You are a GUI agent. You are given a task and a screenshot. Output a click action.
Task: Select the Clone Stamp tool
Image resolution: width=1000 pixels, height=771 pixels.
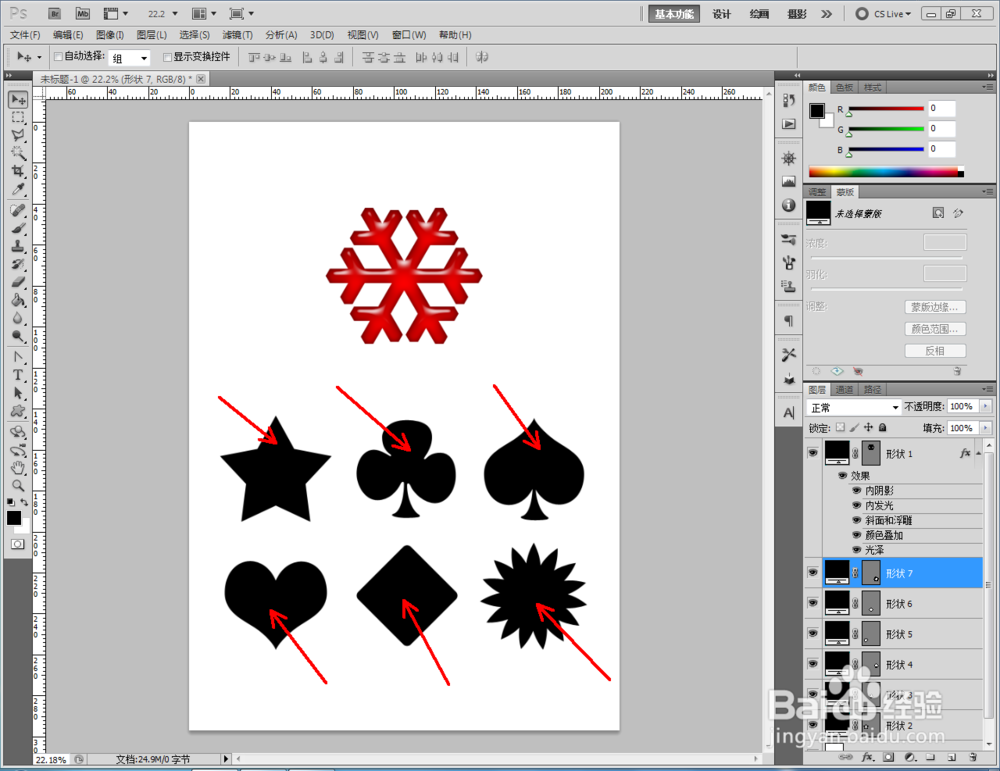18,246
